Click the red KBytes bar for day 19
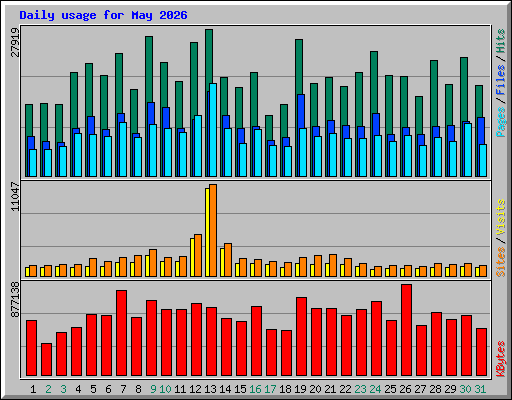 (301, 337)
